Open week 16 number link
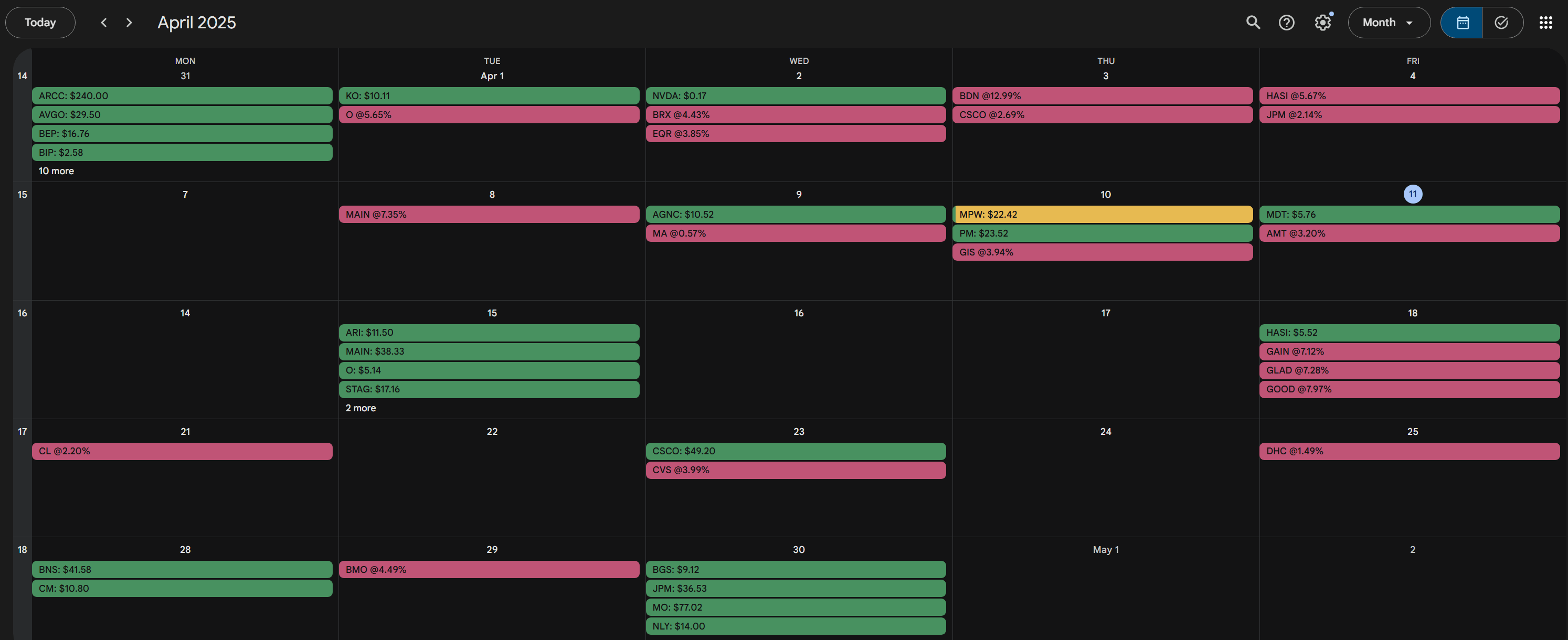This screenshot has width=1568, height=640. point(23,313)
